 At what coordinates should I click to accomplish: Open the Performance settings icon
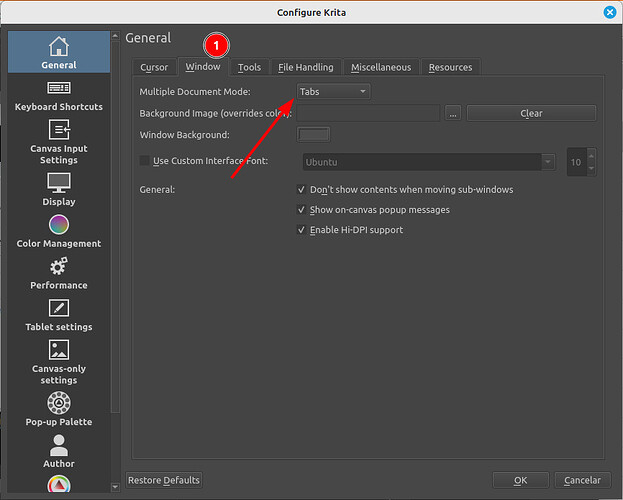tap(58, 267)
